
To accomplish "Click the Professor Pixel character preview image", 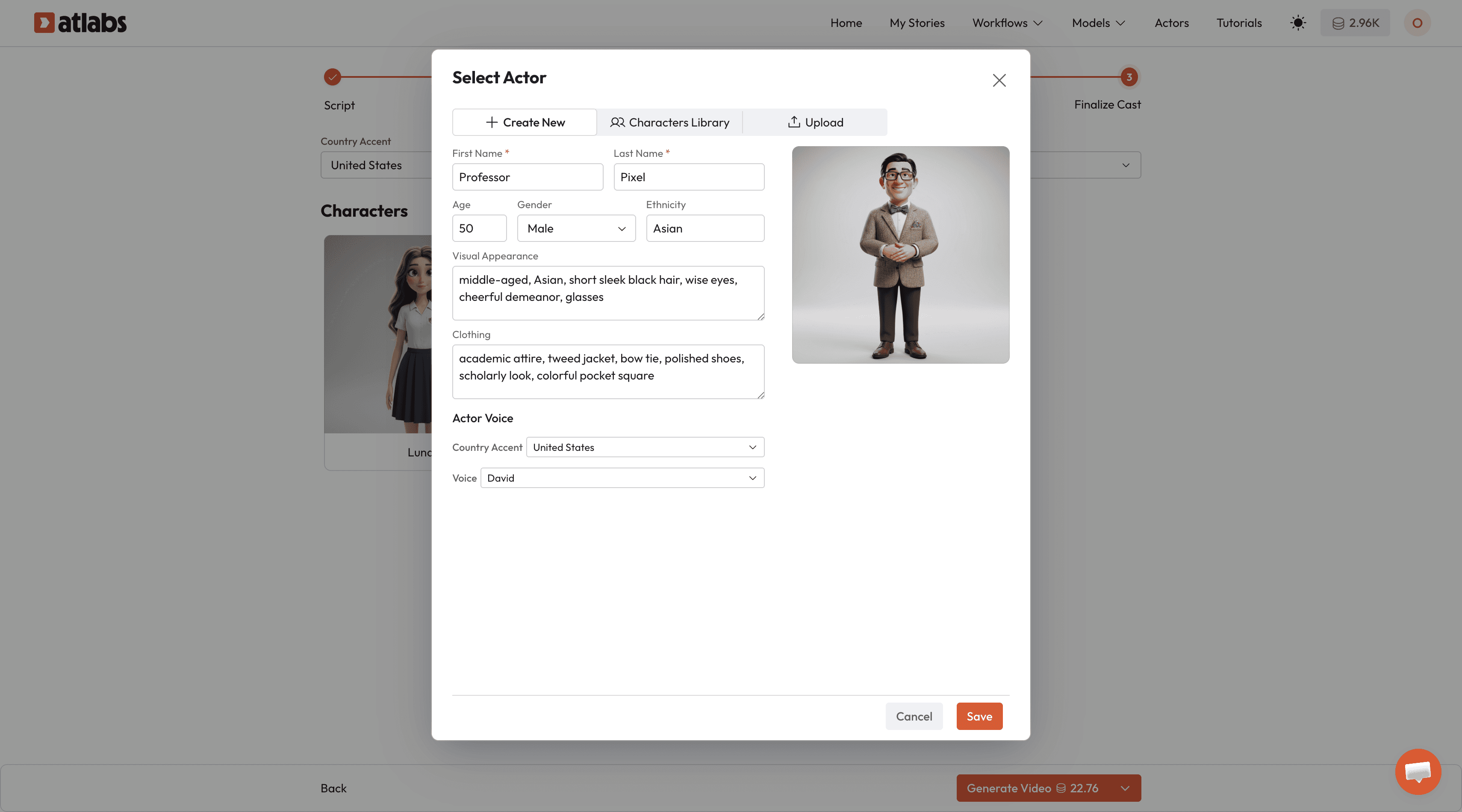I will pos(900,254).
